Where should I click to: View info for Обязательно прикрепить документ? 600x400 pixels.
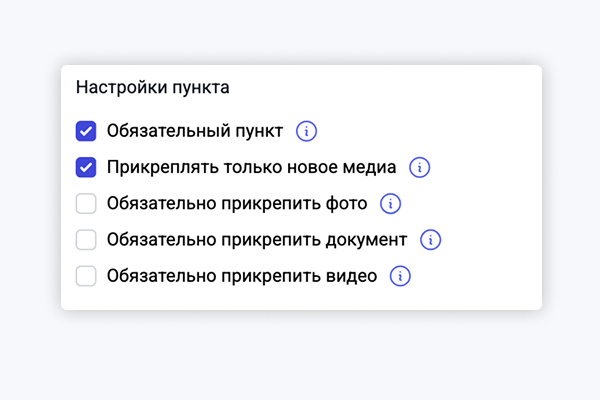pyautogui.click(x=431, y=240)
